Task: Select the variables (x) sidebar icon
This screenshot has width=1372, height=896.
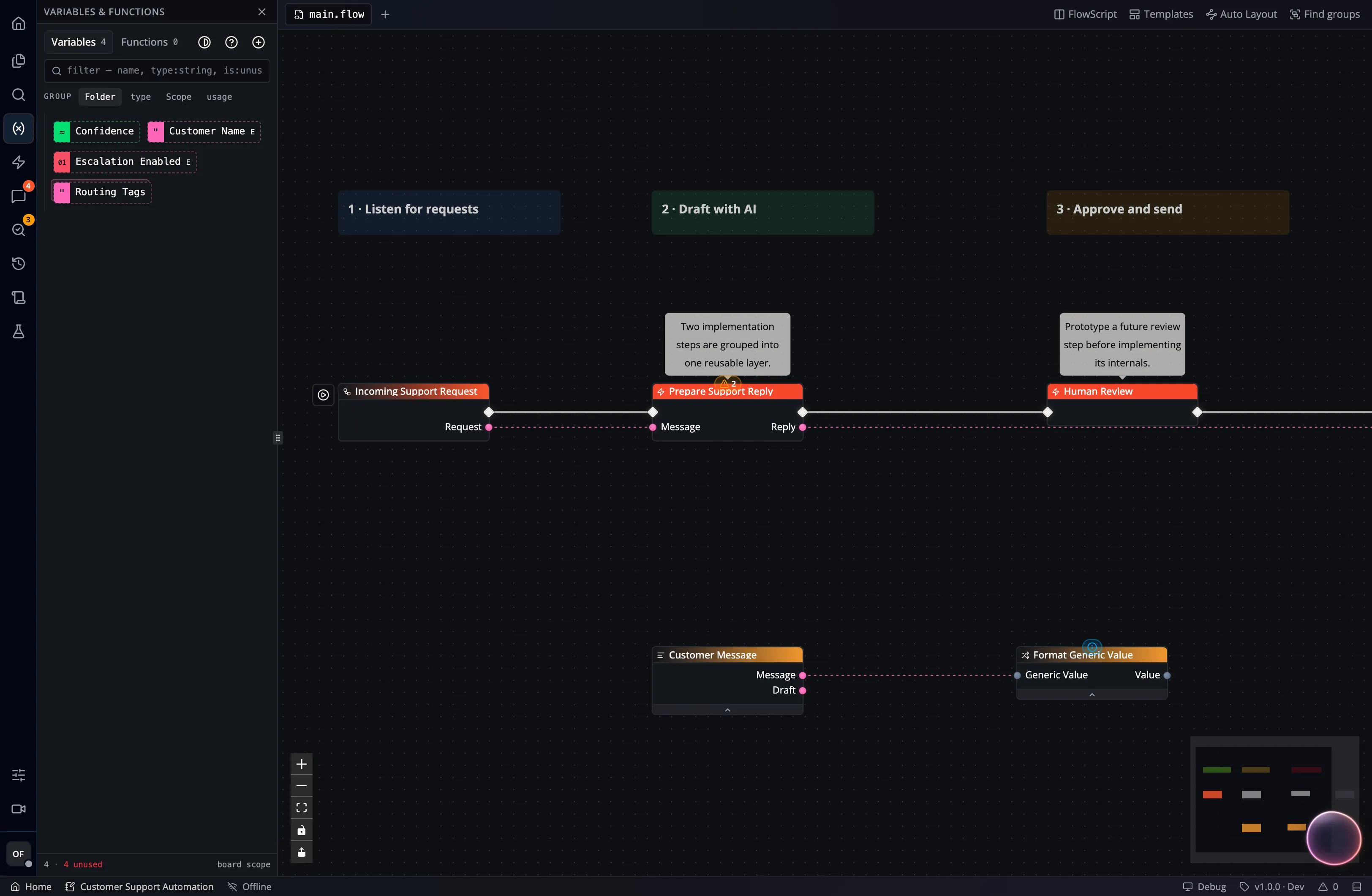Action: [x=19, y=128]
